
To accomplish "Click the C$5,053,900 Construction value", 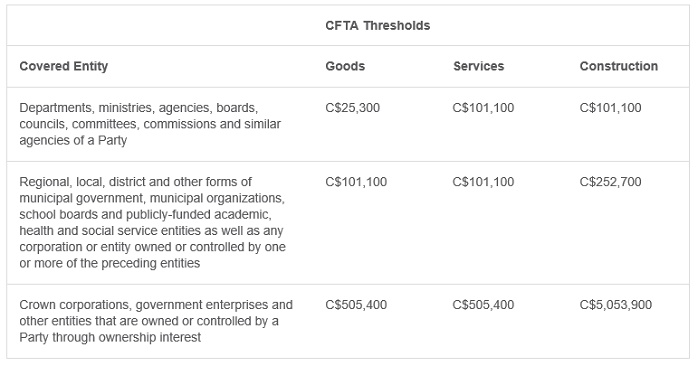I will [x=616, y=305].
